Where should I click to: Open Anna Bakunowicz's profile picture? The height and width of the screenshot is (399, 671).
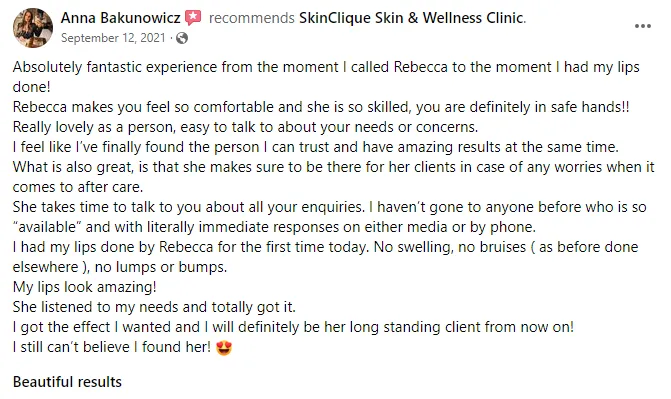pos(33,28)
